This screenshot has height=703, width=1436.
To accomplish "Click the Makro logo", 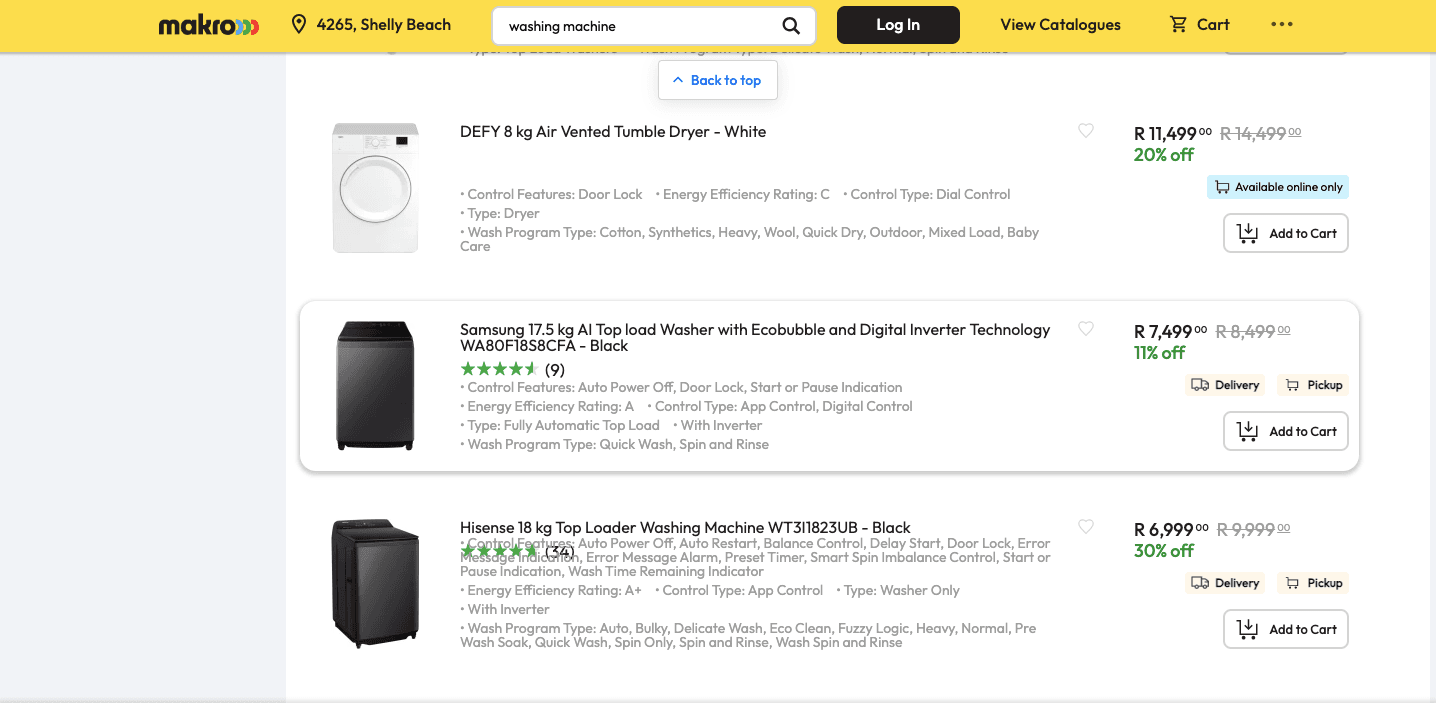I will pos(209,25).
